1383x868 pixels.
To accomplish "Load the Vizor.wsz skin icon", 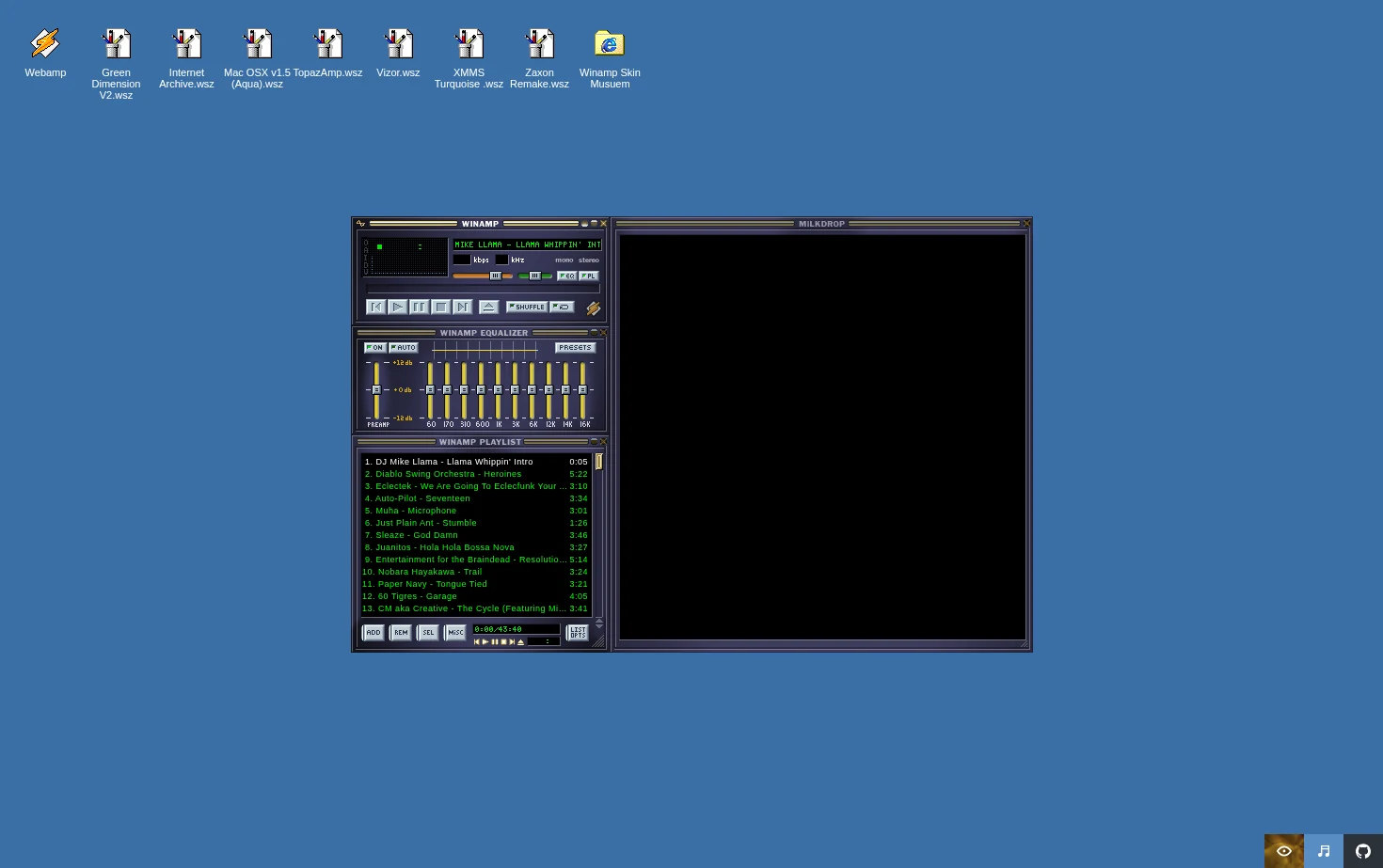I will [x=398, y=53].
